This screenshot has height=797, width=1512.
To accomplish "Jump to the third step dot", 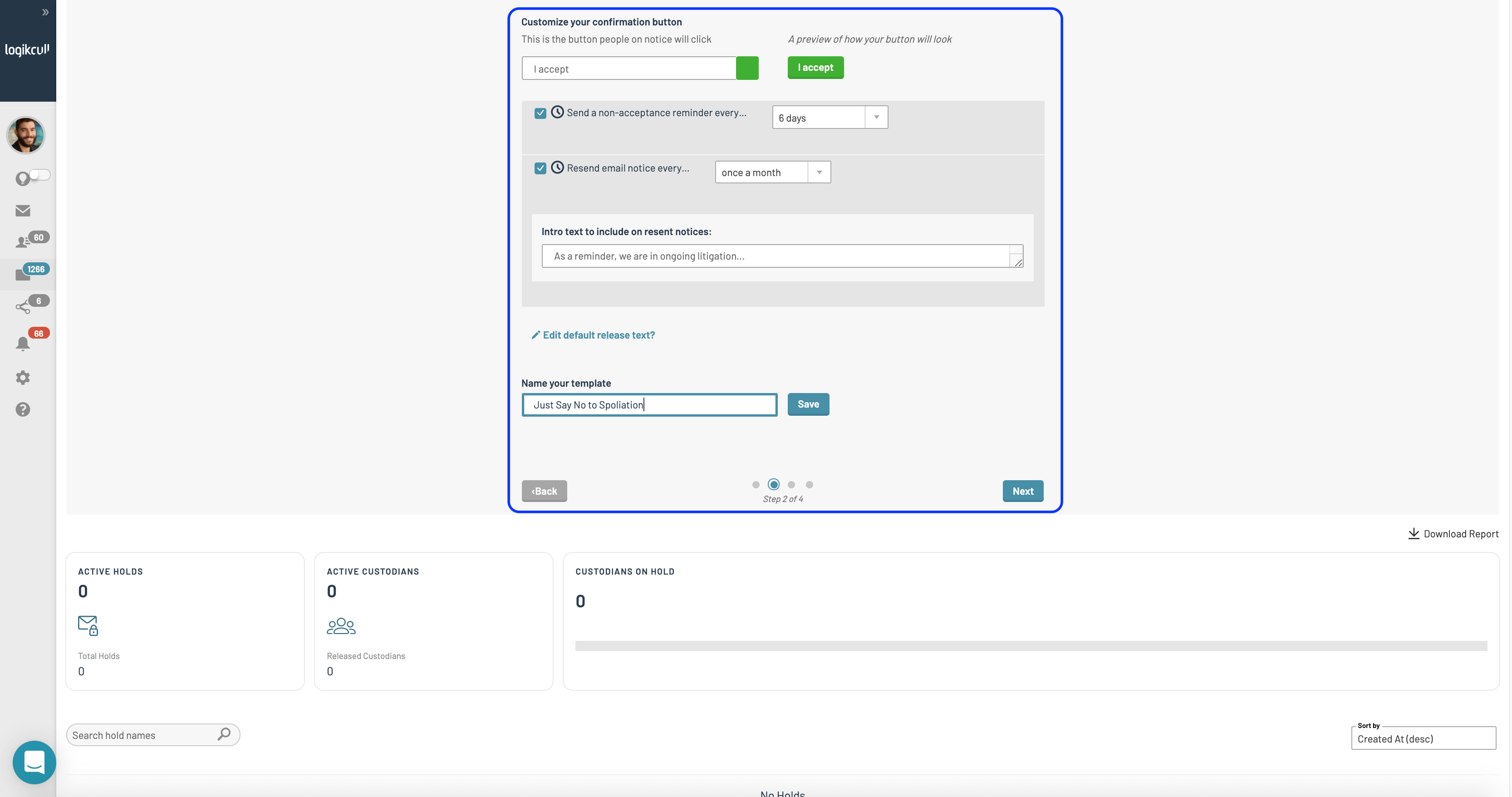I will [x=791, y=485].
